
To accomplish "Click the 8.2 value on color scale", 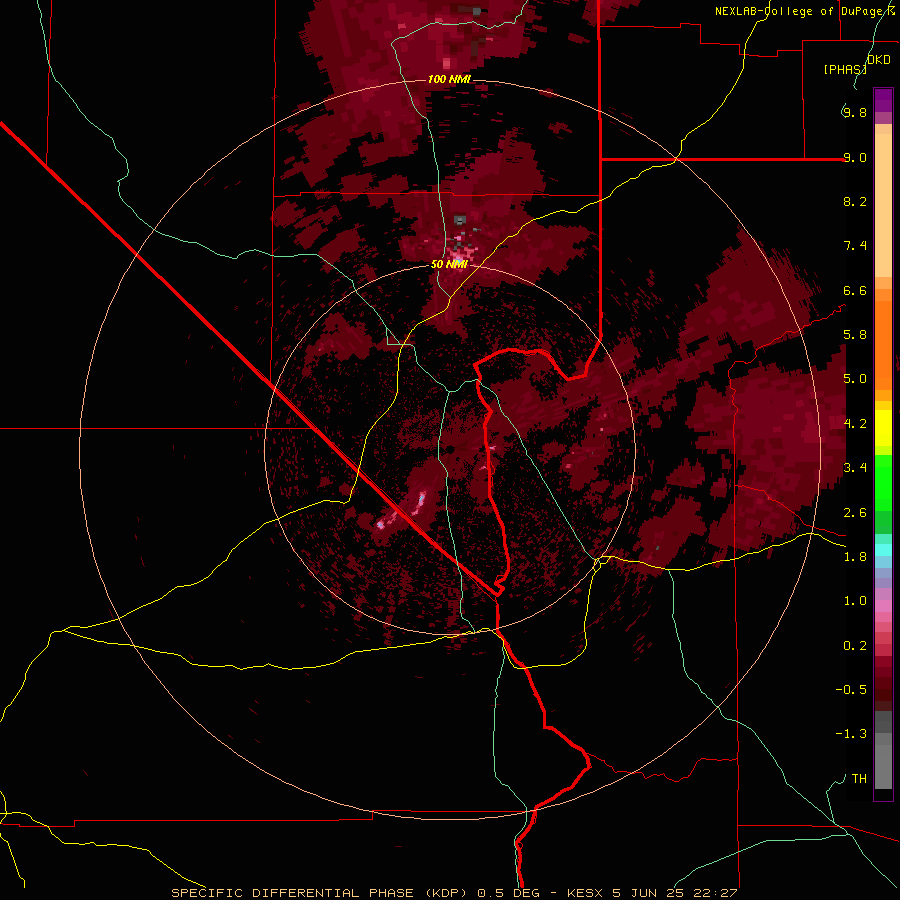I will [855, 201].
